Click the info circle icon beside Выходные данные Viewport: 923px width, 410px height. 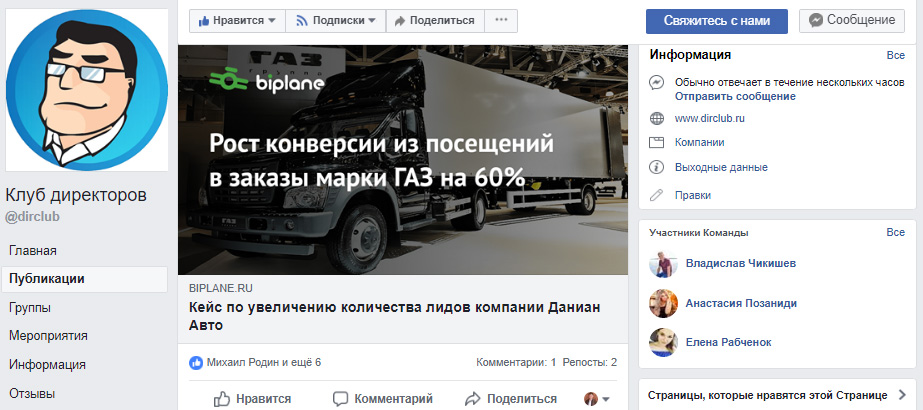point(656,167)
